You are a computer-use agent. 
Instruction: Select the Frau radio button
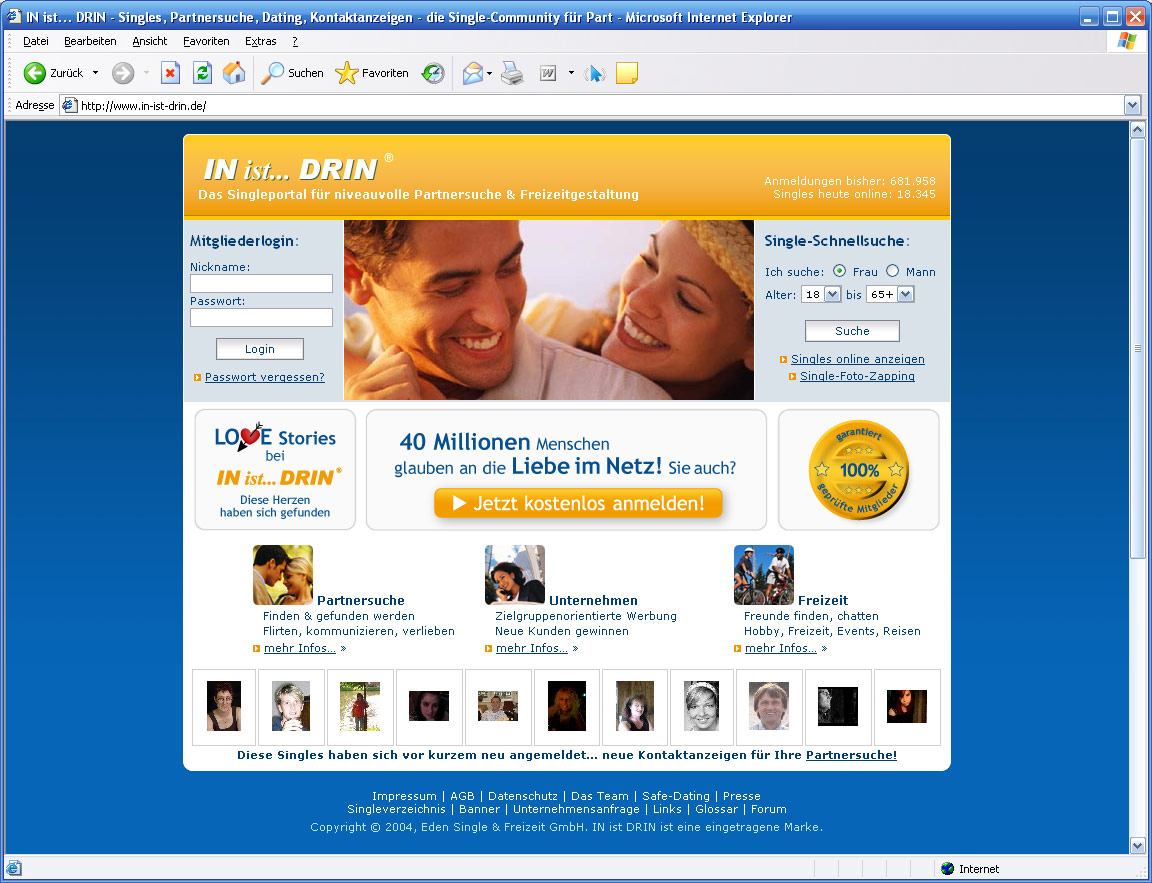[840, 271]
